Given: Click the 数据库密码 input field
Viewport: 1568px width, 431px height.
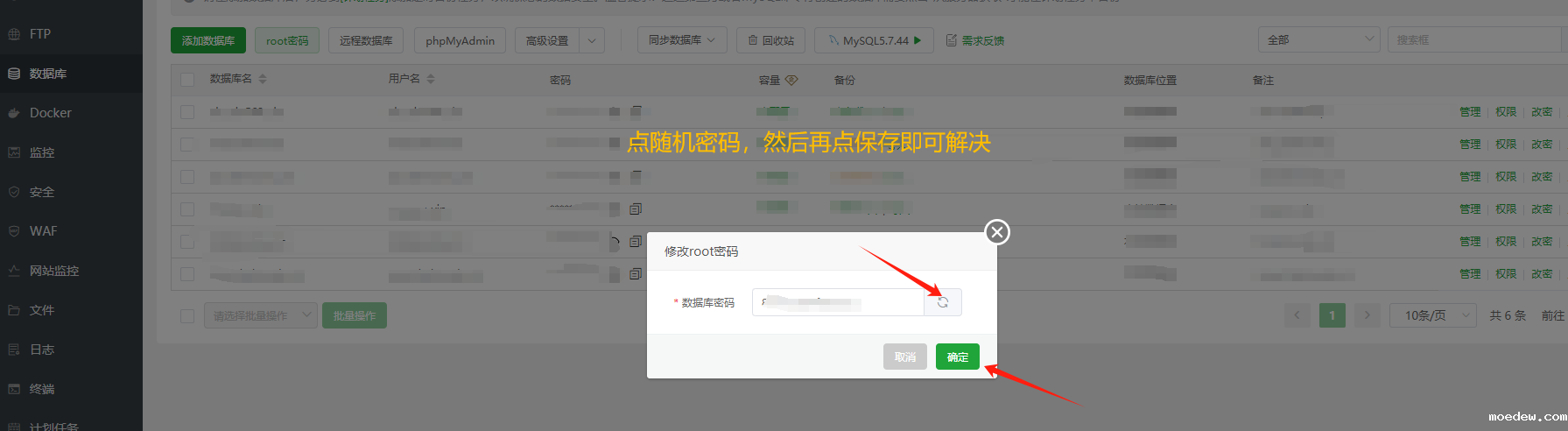Looking at the screenshot, I should [x=837, y=302].
